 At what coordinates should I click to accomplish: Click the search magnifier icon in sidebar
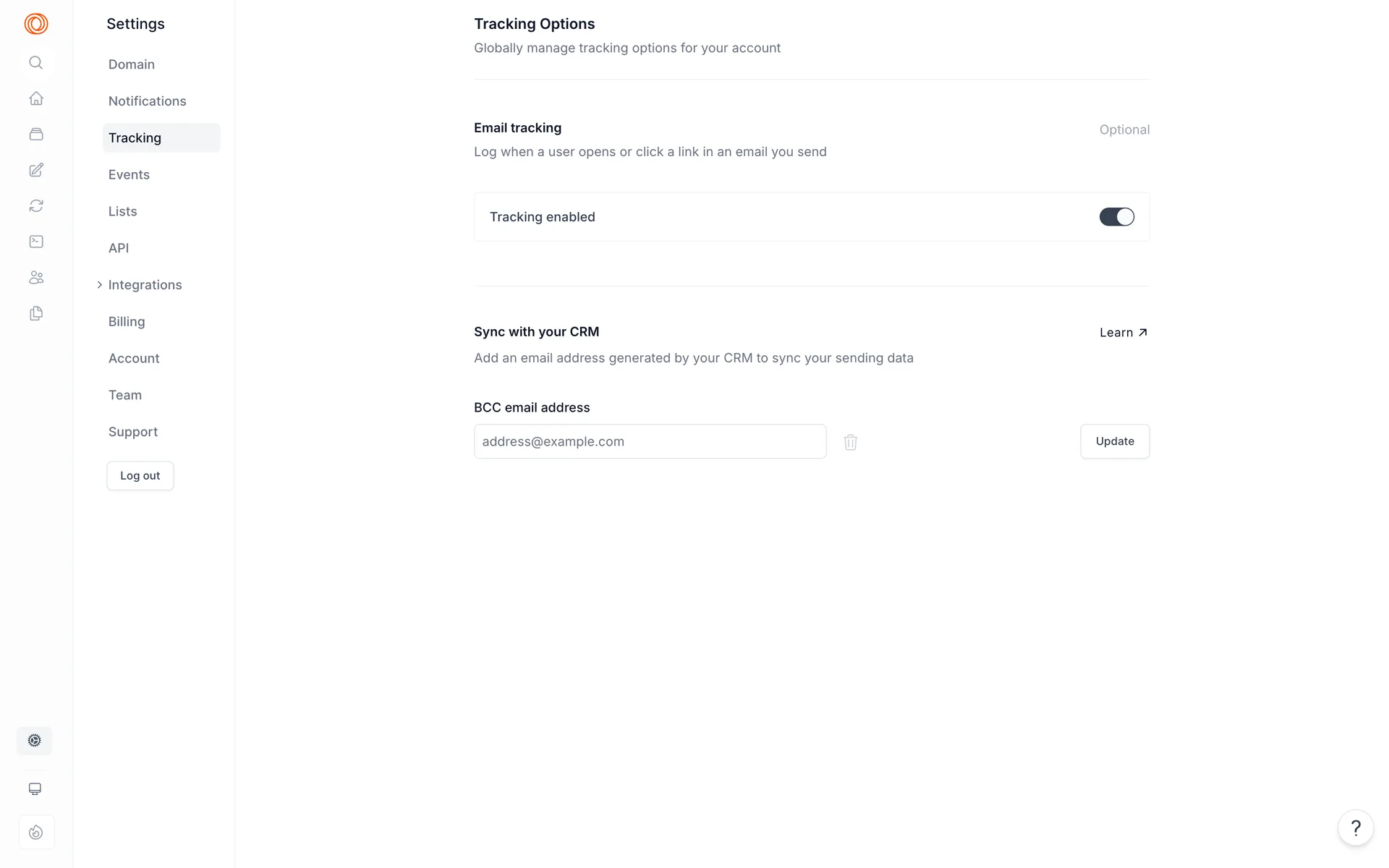pos(35,63)
